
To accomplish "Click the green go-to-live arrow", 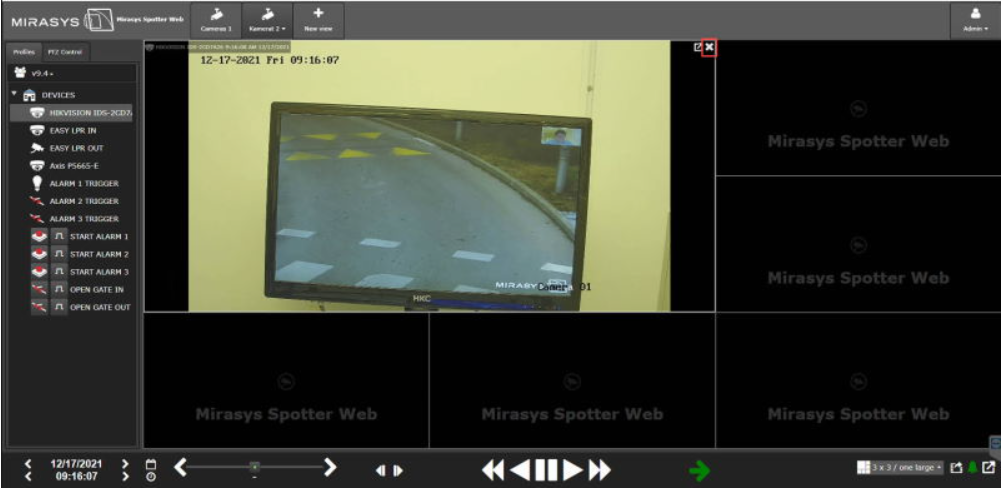I will pyautogui.click(x=700, y=470).
